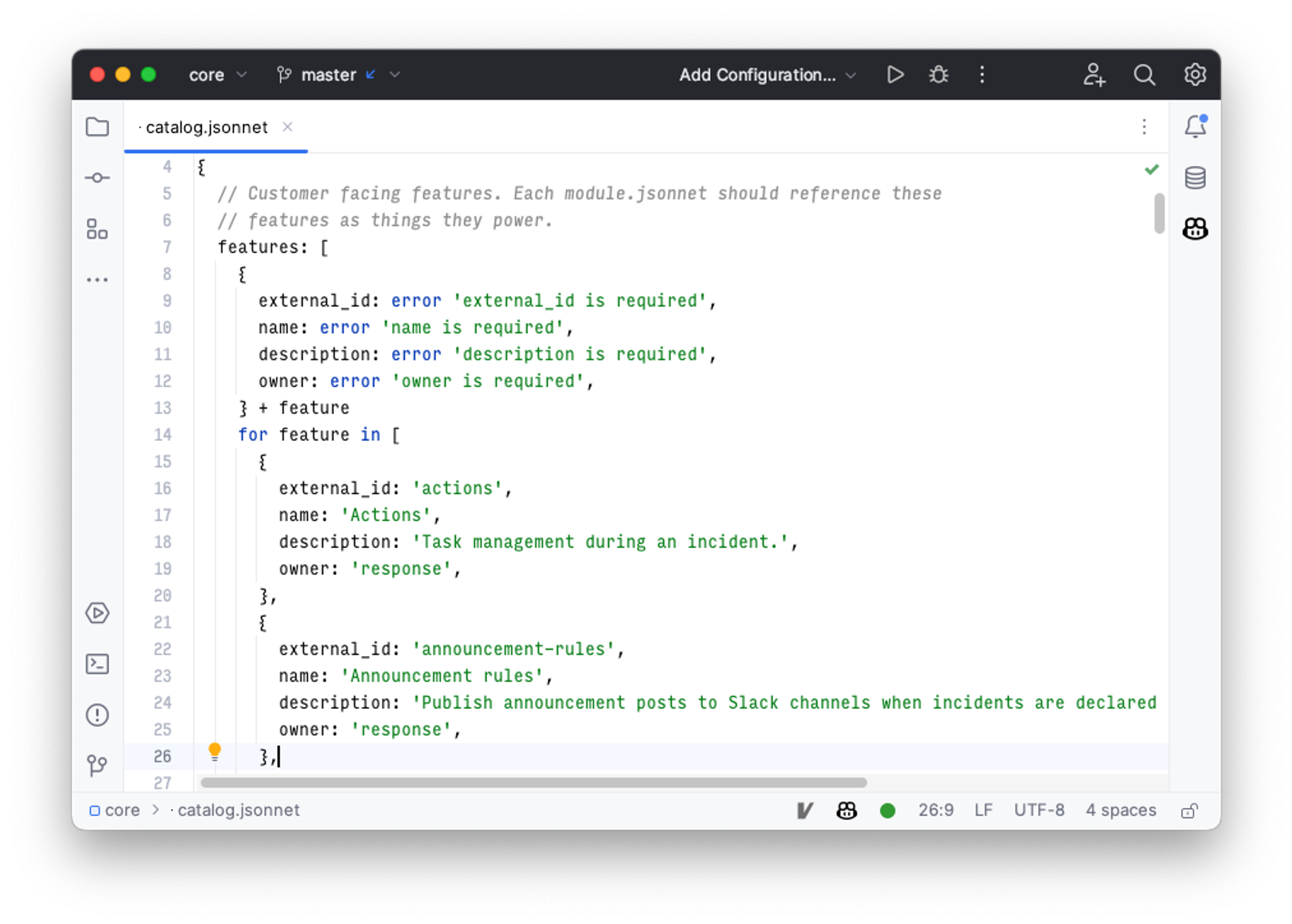Open the Commit tool window
The height and width of the screenshot is (924, 1292).
[97, 178]
